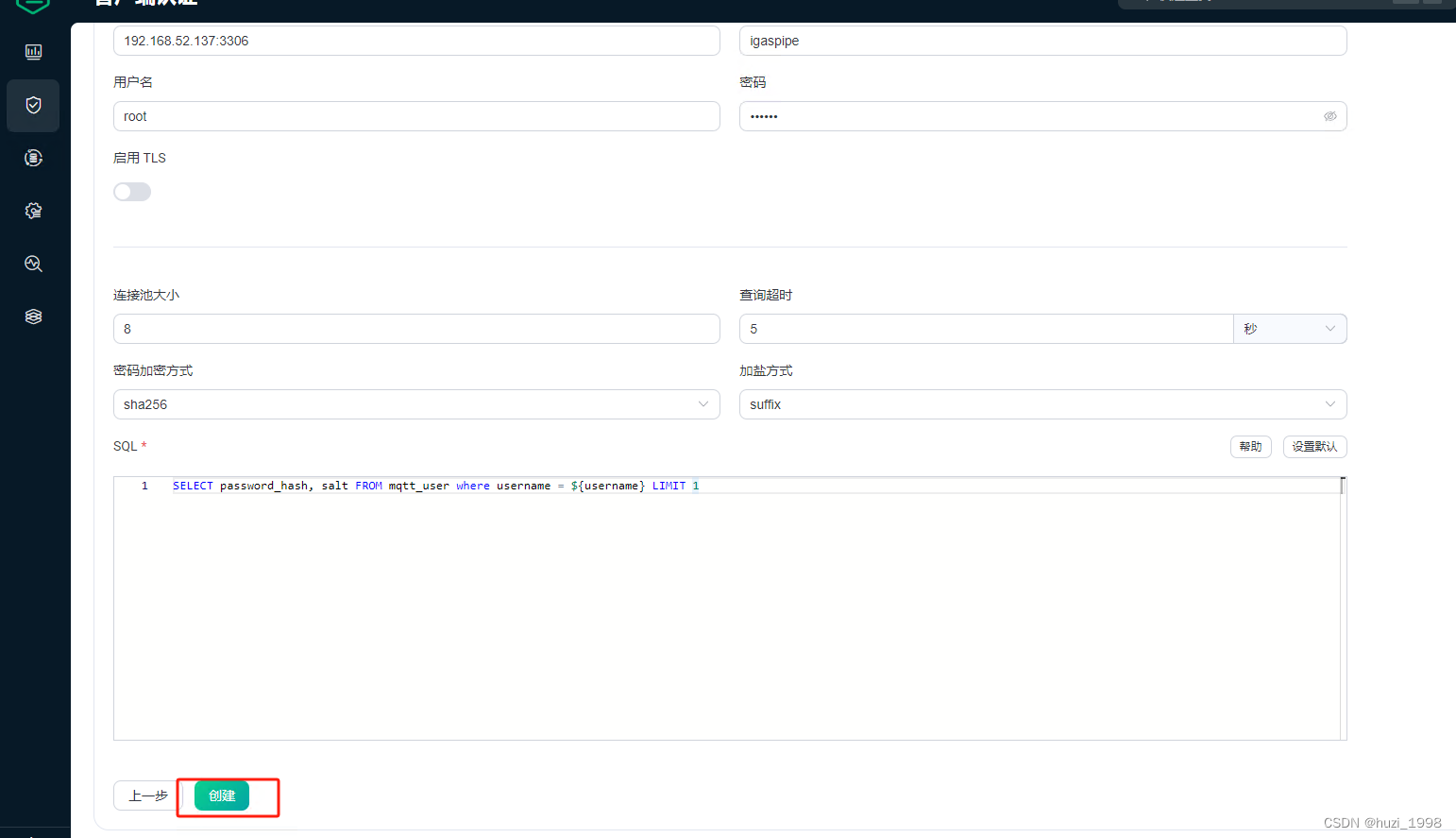The width and height of the screenshot is (1456, 838).
Task: Click the 连接池大小 label
Action: pyautogui.click(x=146, y=295)
